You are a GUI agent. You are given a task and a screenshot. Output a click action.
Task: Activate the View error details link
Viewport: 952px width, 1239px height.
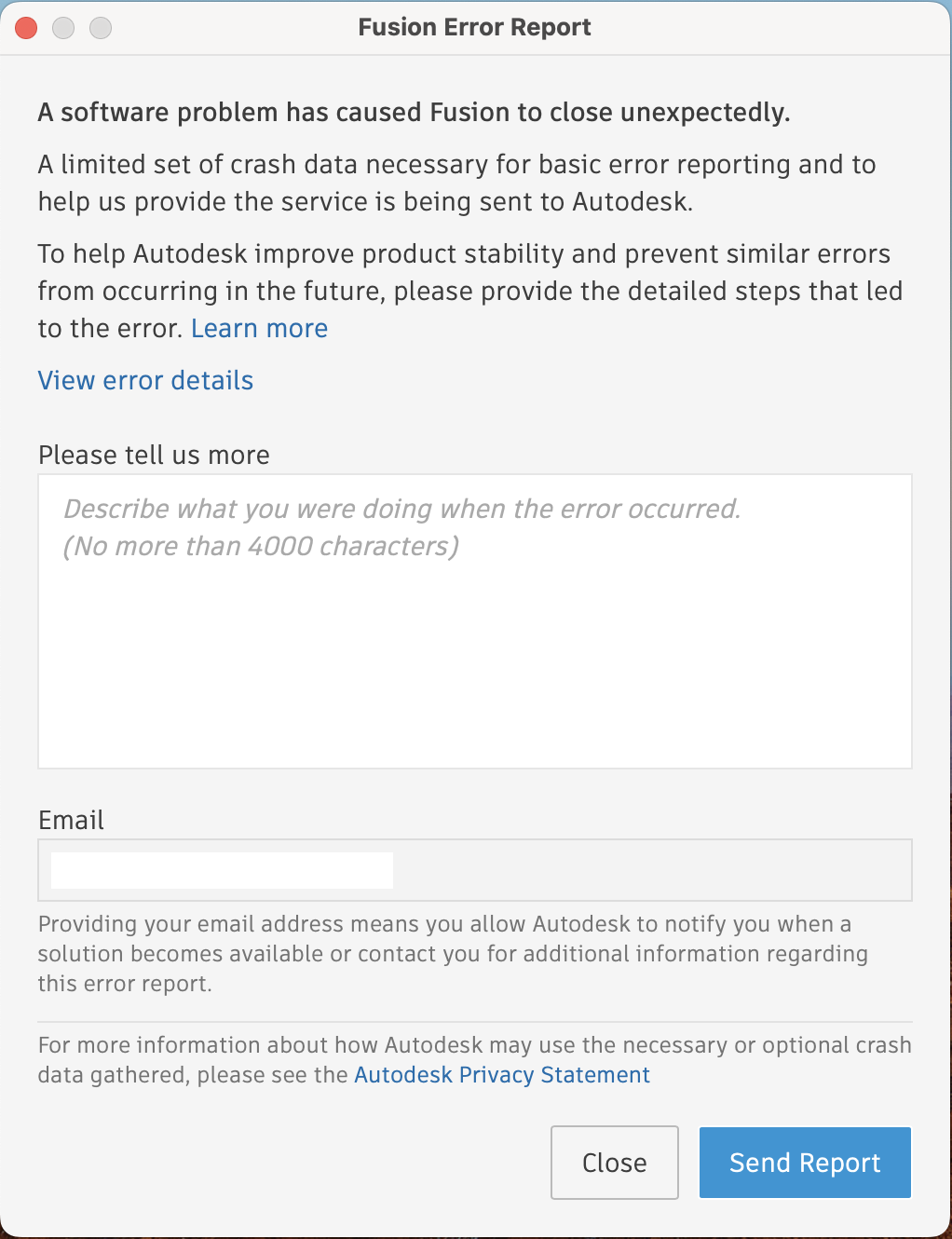[x=145, y=380]
